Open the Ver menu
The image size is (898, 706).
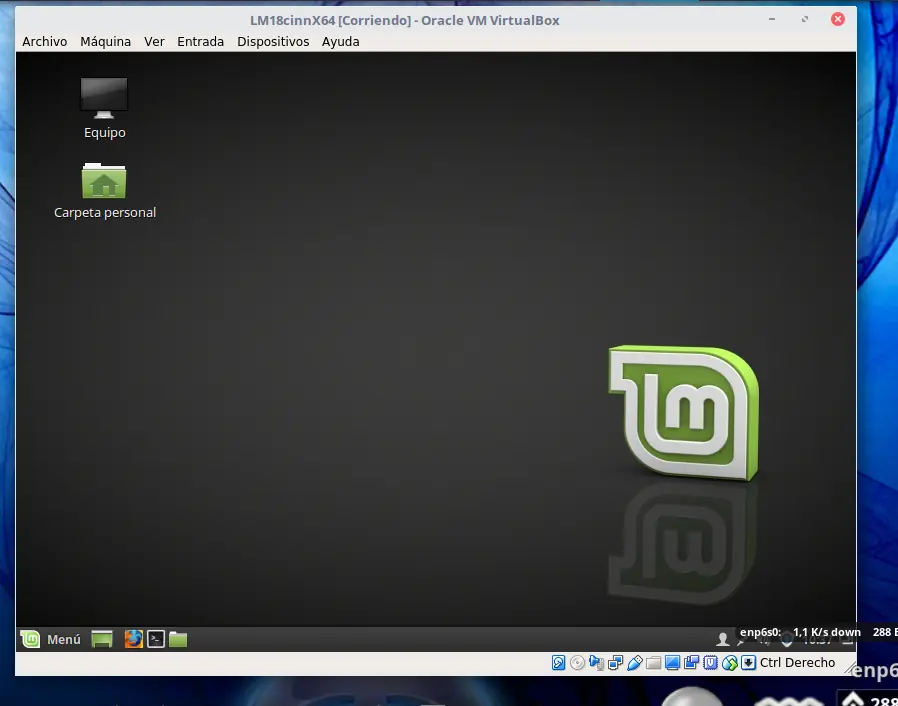[154, 42]
